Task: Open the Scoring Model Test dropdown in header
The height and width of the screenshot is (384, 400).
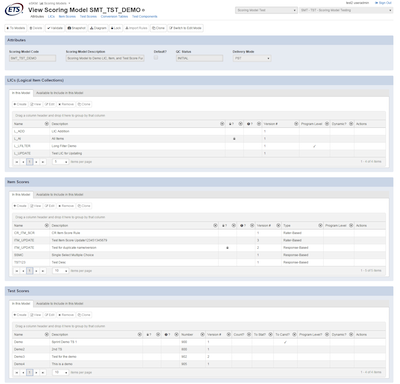Action: tap(266, 10)
